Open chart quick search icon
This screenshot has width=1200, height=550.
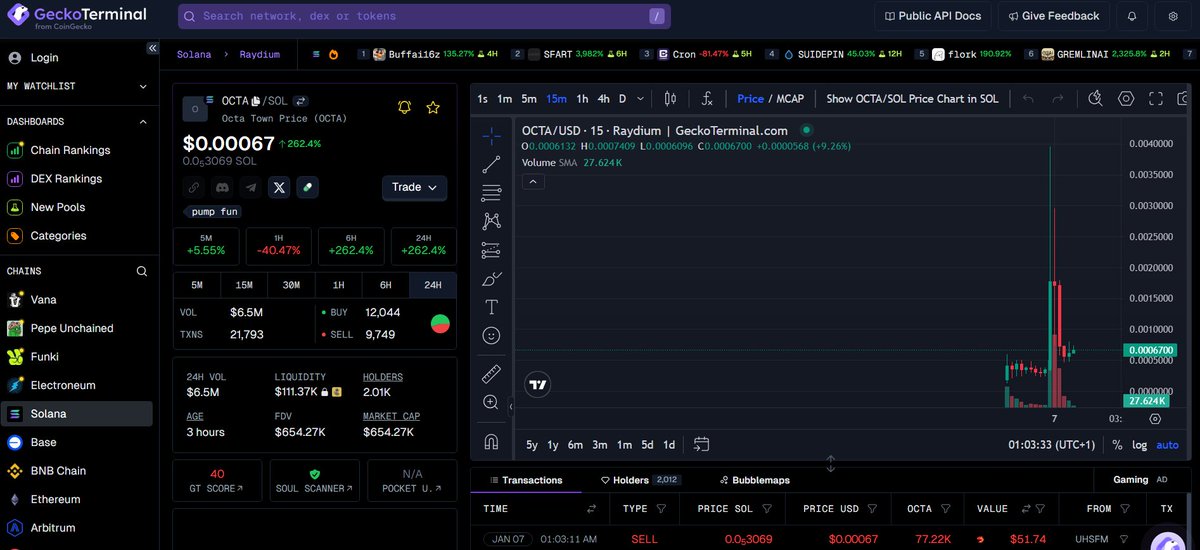[x=1096, y=99]
